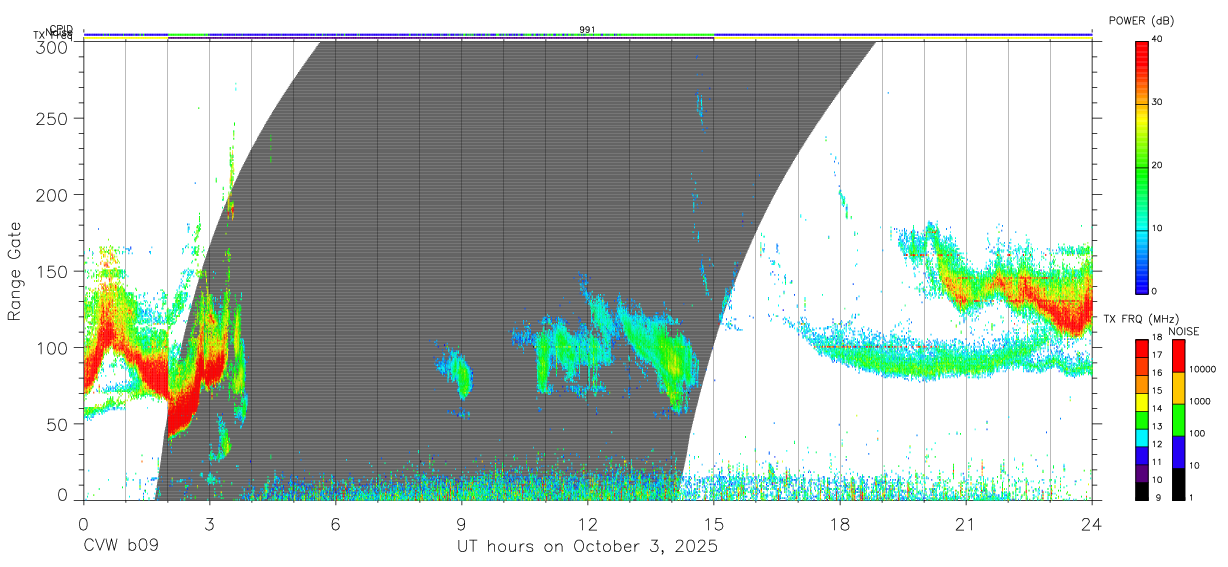Click the power color gradient bar

[1142, 166]
